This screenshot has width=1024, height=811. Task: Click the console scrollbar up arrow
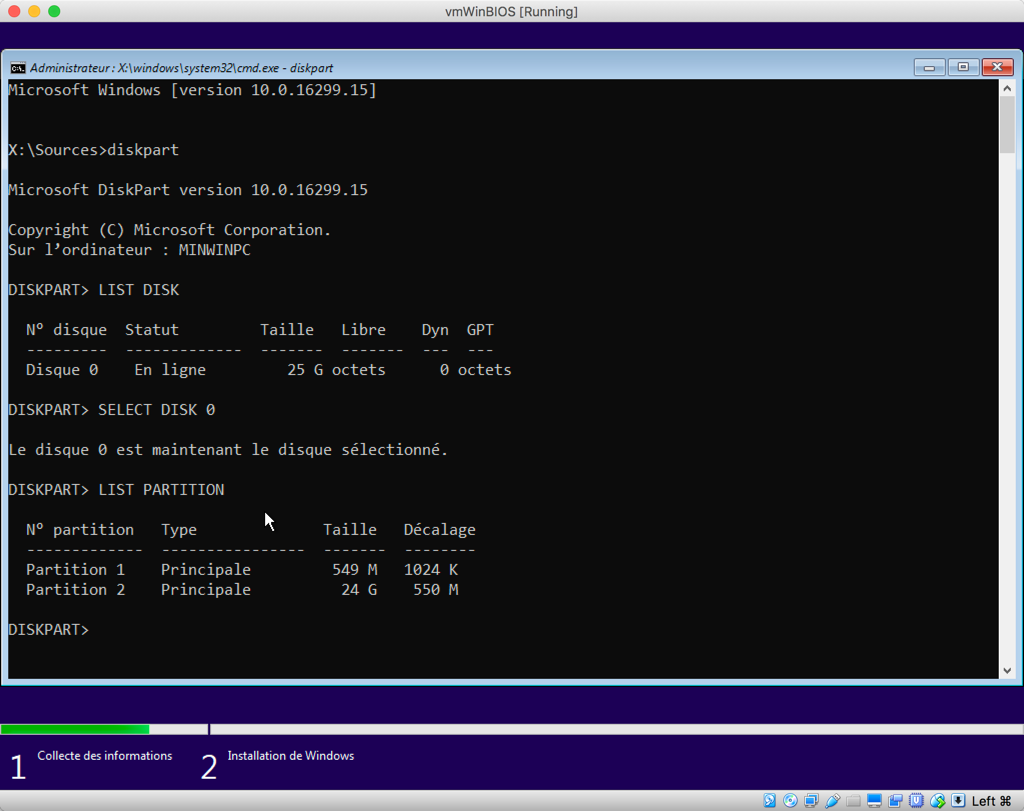[x=1007, y=88]
